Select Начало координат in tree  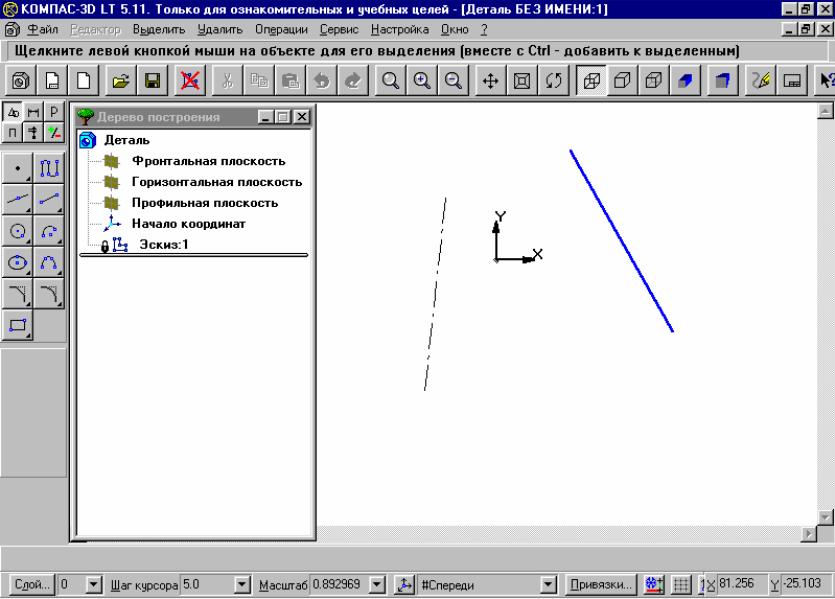click(189, 224)
